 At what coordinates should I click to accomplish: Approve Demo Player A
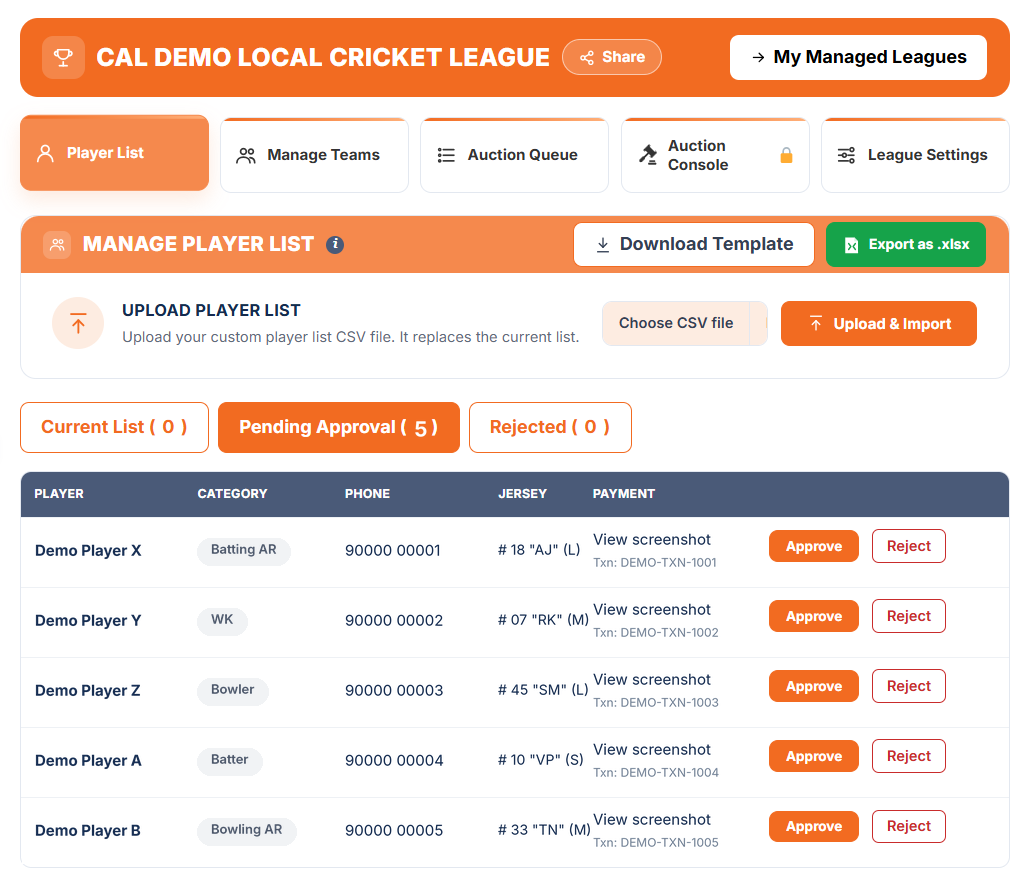click(813, 756)
